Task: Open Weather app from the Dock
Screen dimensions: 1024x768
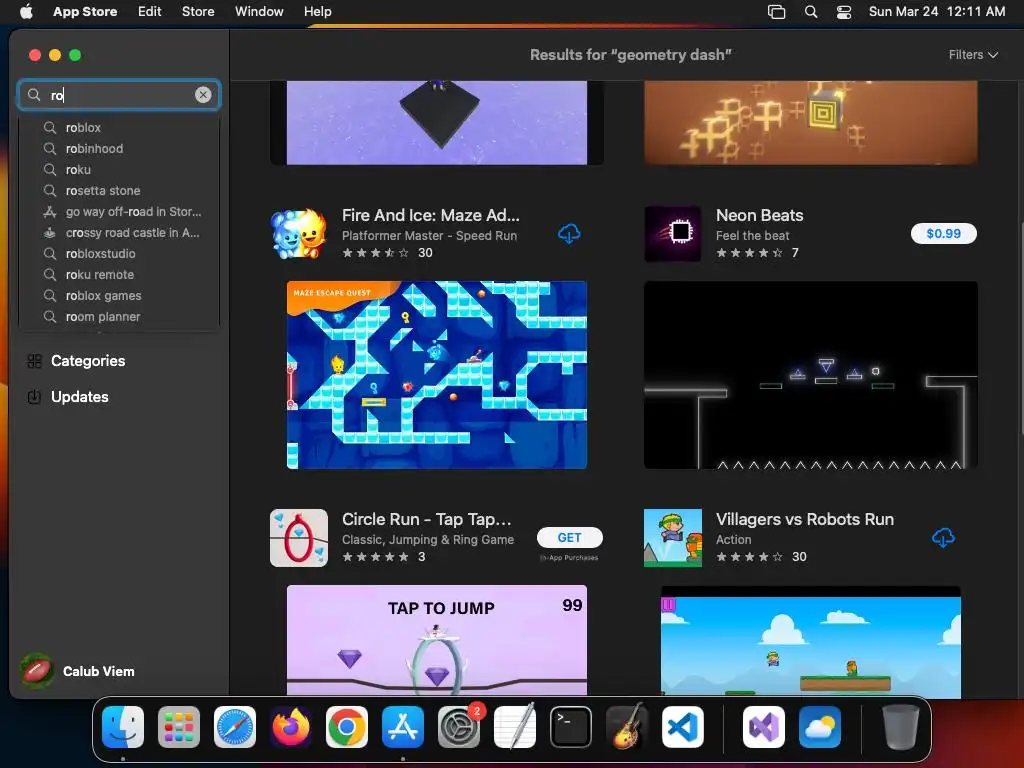Action: 820,727
